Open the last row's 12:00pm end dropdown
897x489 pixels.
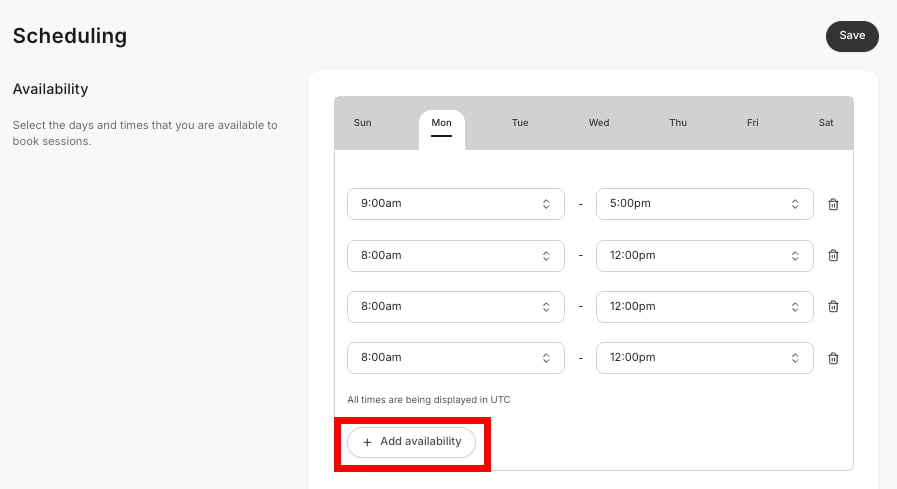tap(704, 357)
